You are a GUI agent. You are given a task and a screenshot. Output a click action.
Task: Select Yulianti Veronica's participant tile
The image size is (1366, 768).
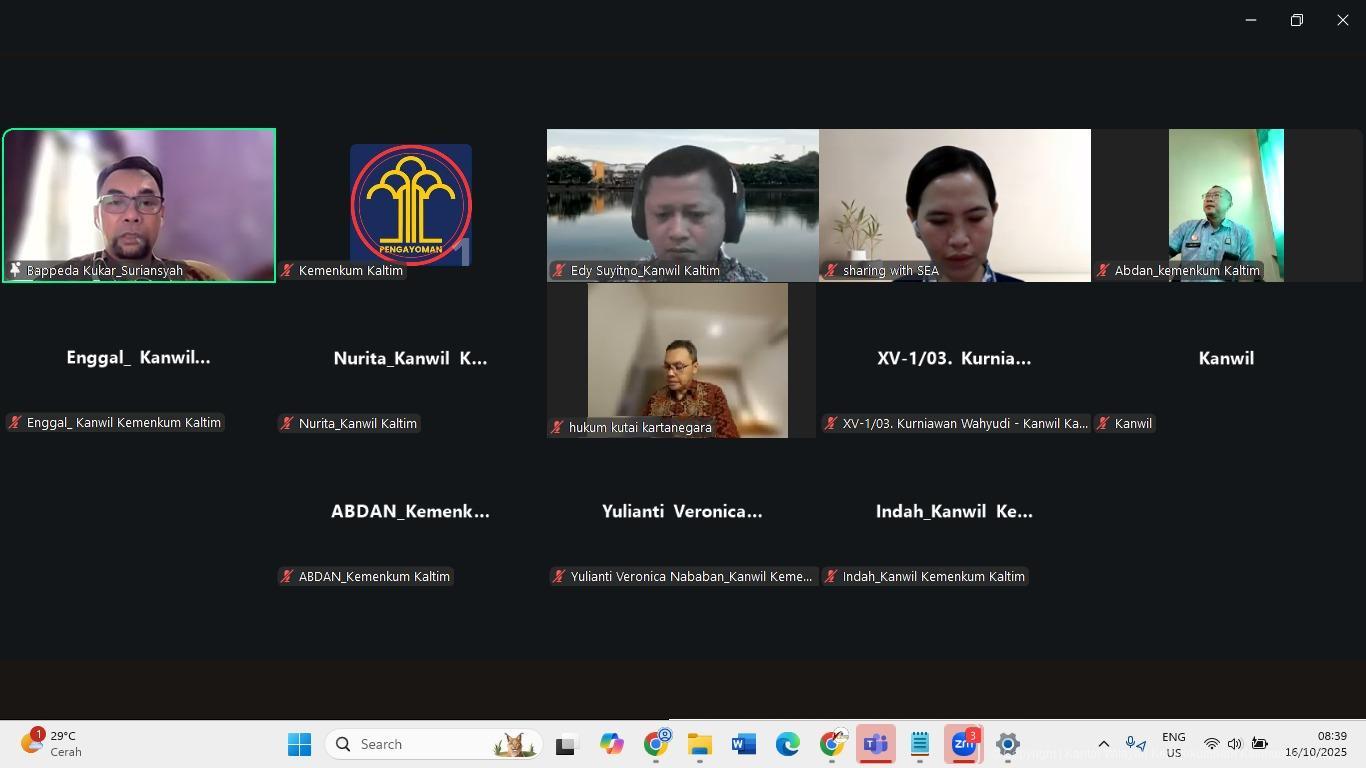tap(683, 511)
